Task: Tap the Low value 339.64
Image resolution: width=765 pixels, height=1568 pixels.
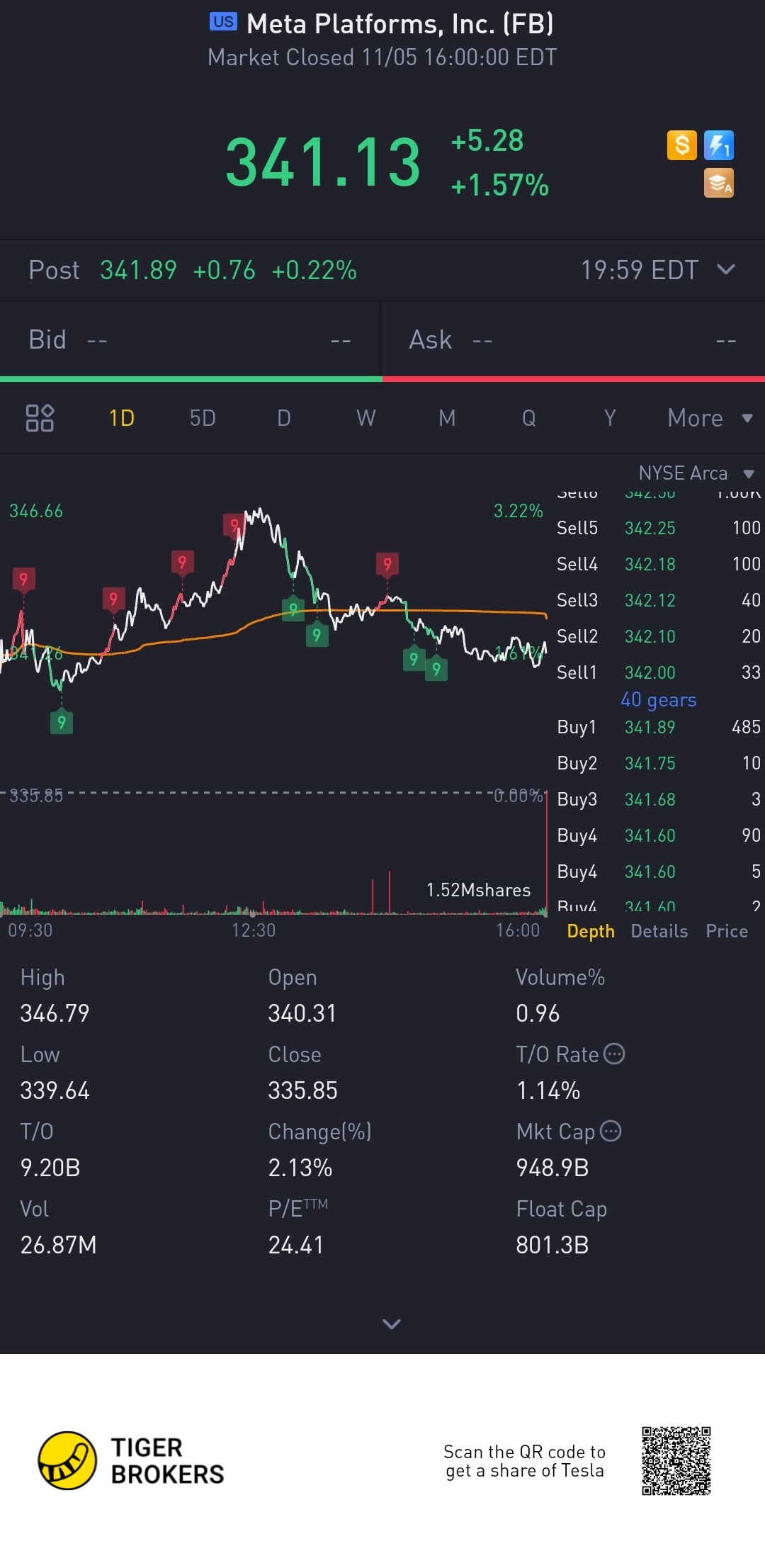Action: click(55, 1090)
